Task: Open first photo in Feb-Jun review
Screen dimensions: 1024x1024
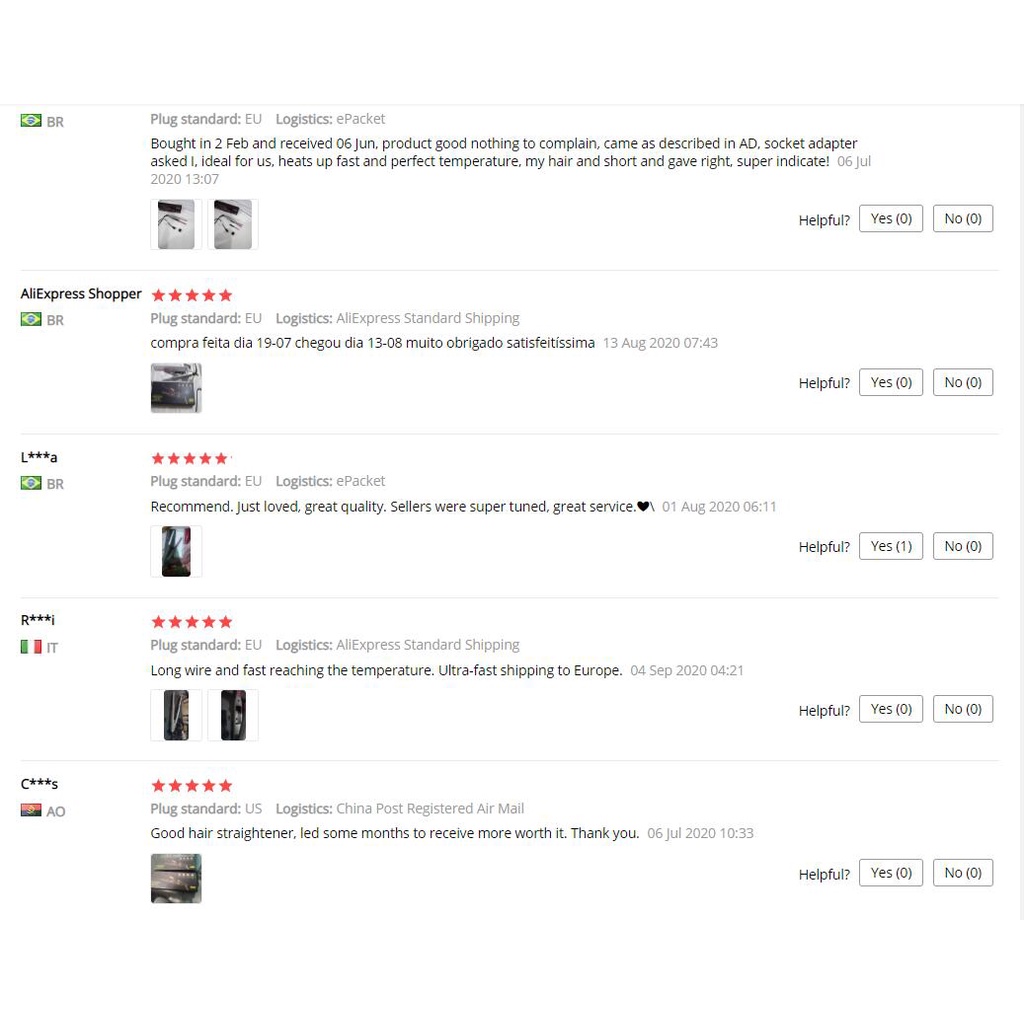Action: point(176,224)
